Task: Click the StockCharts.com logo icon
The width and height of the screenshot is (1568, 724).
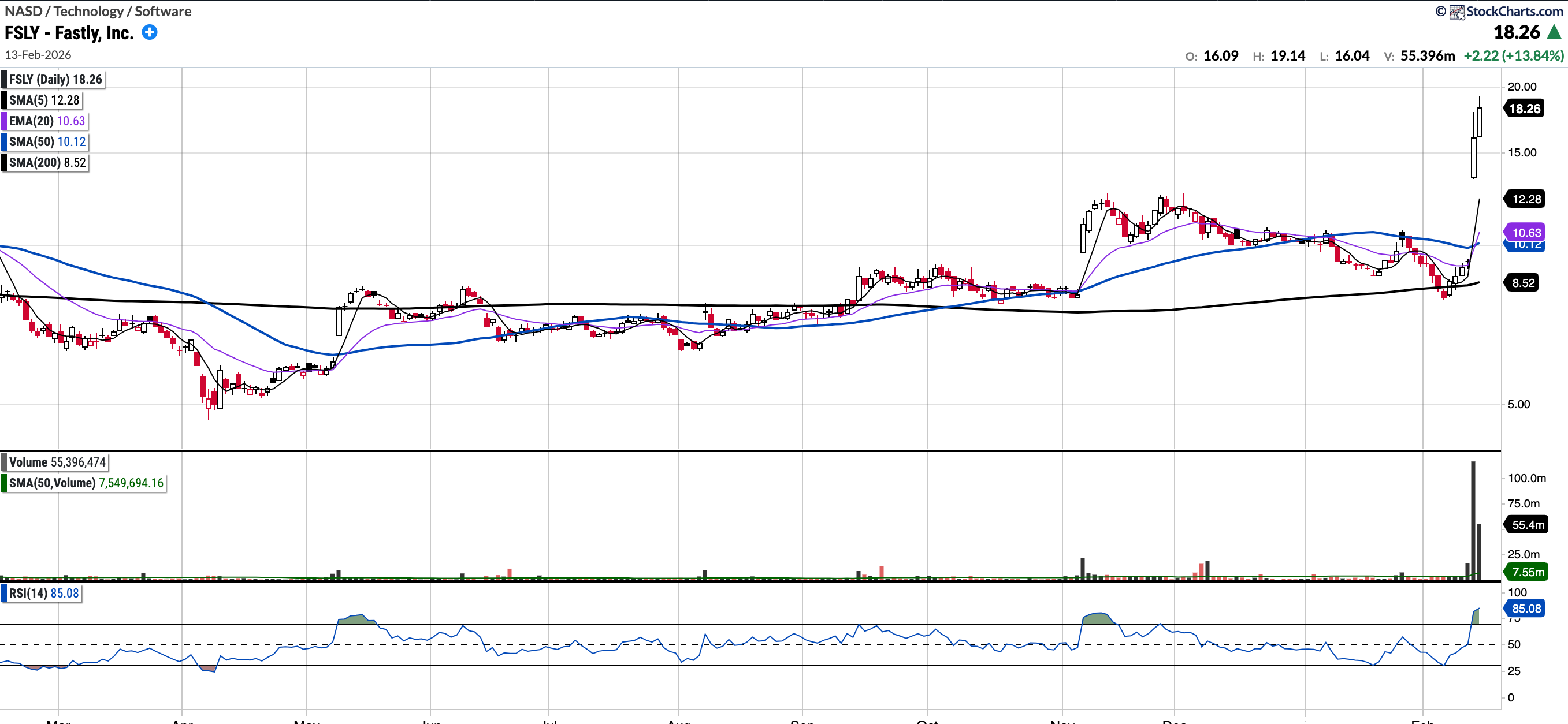Action: pyautogui.click(x=1456, y=12)
